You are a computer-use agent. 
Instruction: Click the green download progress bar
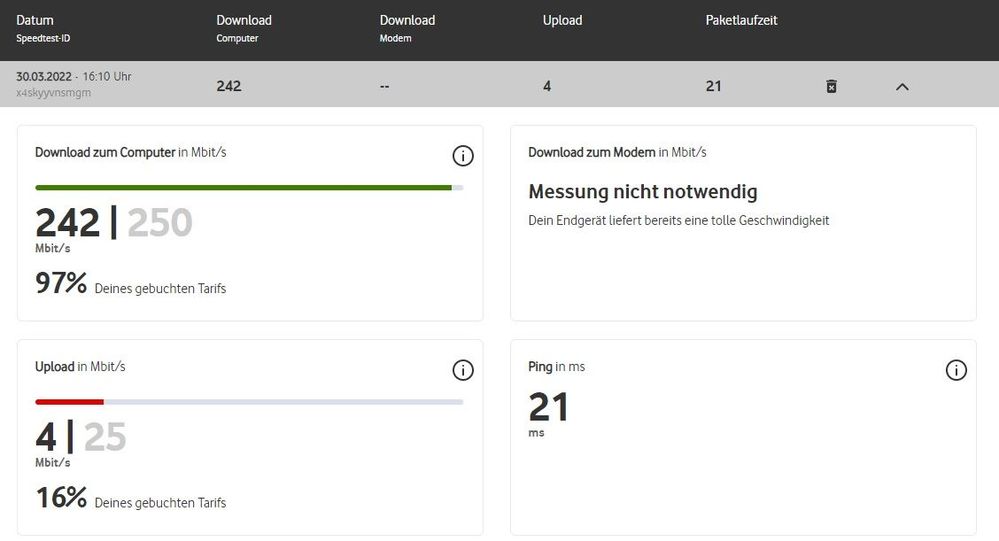point(243,187)
